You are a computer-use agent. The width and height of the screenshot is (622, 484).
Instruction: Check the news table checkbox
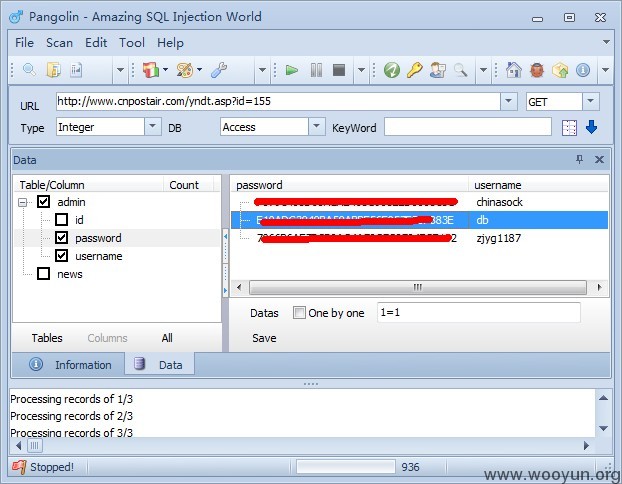(44, 274)
